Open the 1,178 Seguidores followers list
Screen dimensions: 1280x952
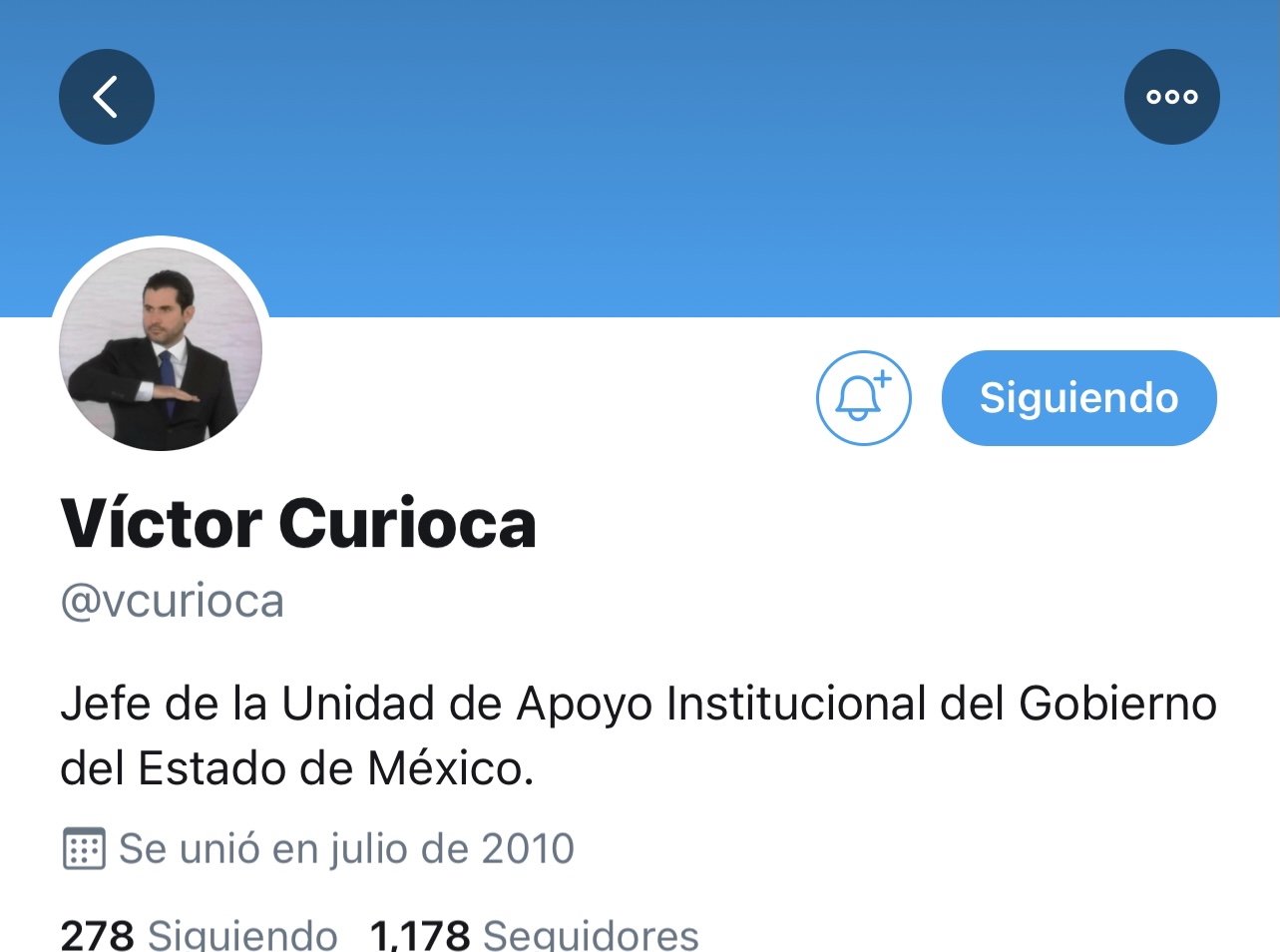coord(535,936)
